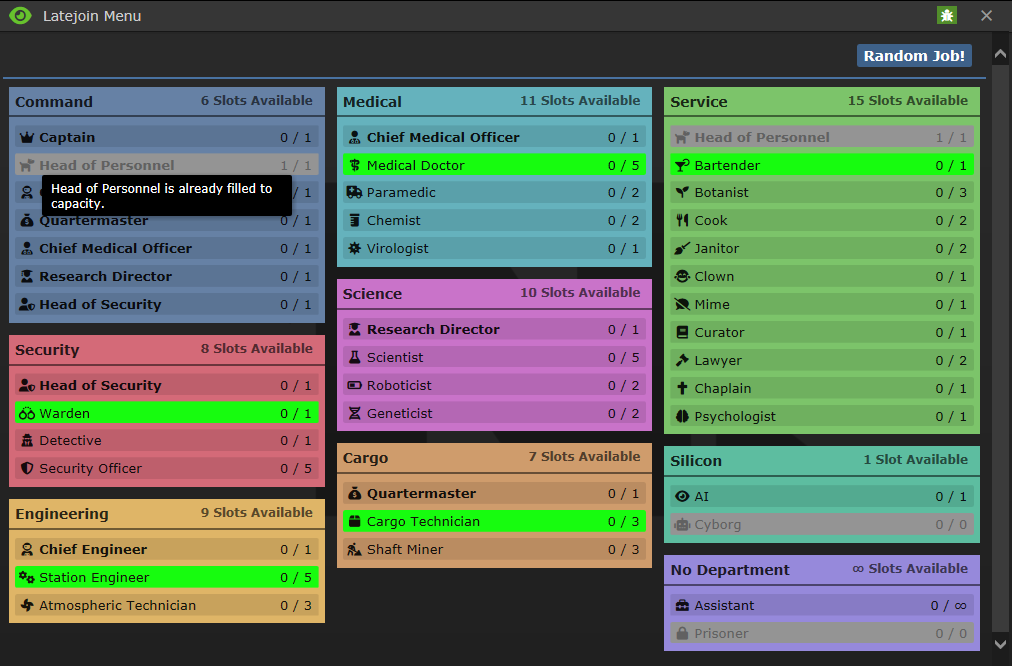
Task: Choose Geneticist in the Science department
Action: [x=494, y=414]
